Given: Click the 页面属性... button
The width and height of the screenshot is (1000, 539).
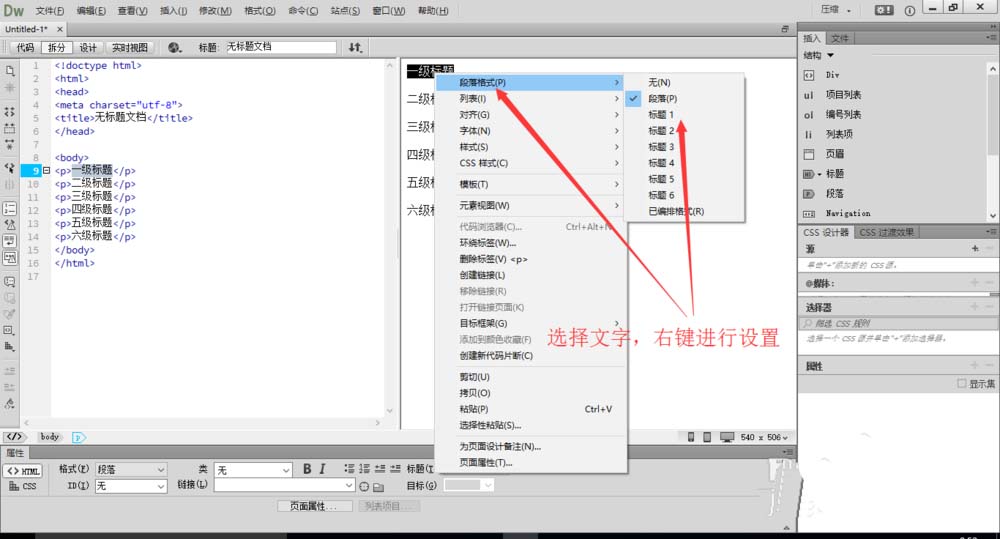Looking at the screenshot, I should (315, 506).
